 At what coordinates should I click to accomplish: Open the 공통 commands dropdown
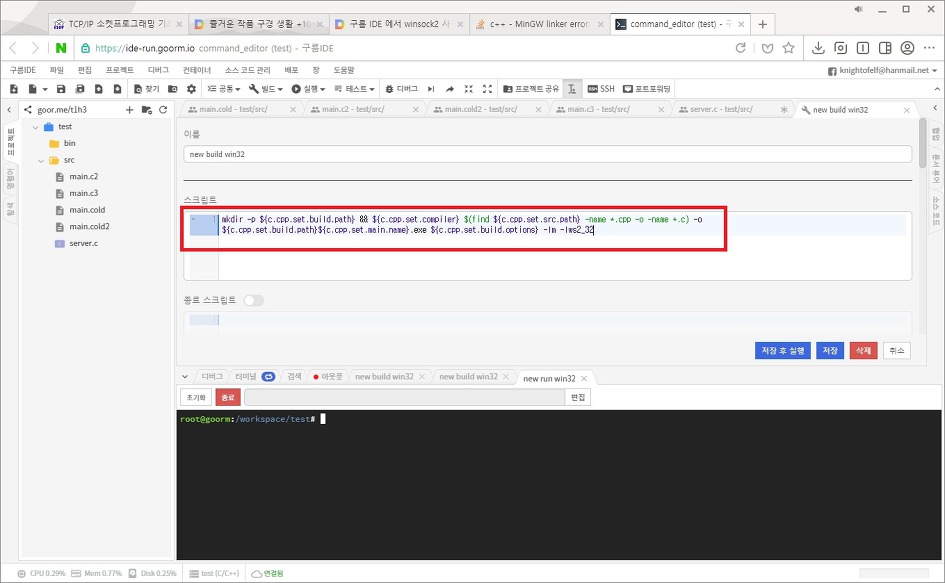[x=224, y=89]
